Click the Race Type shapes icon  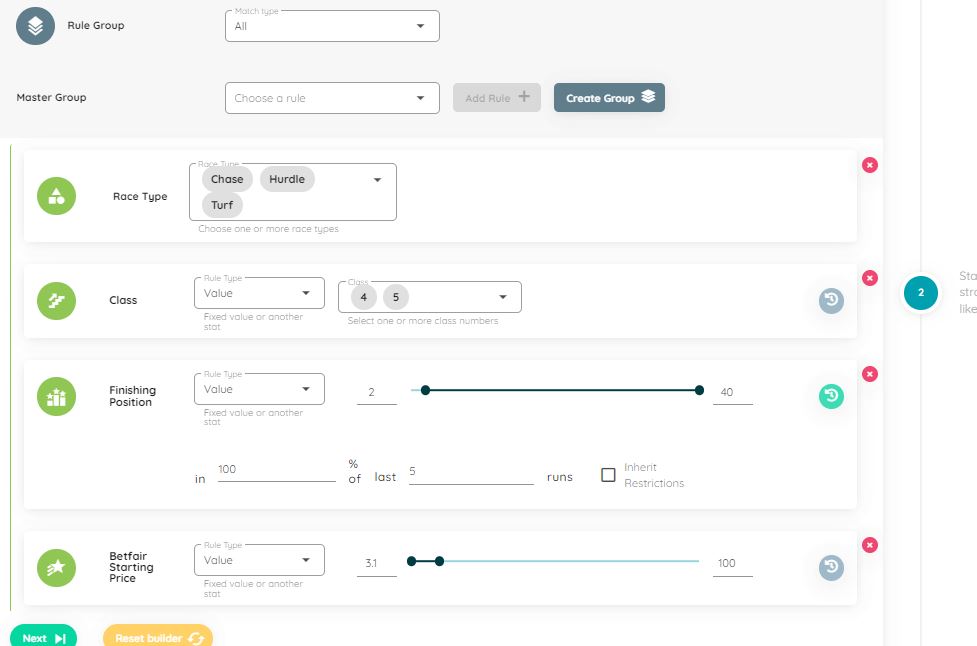coord(56,196)
